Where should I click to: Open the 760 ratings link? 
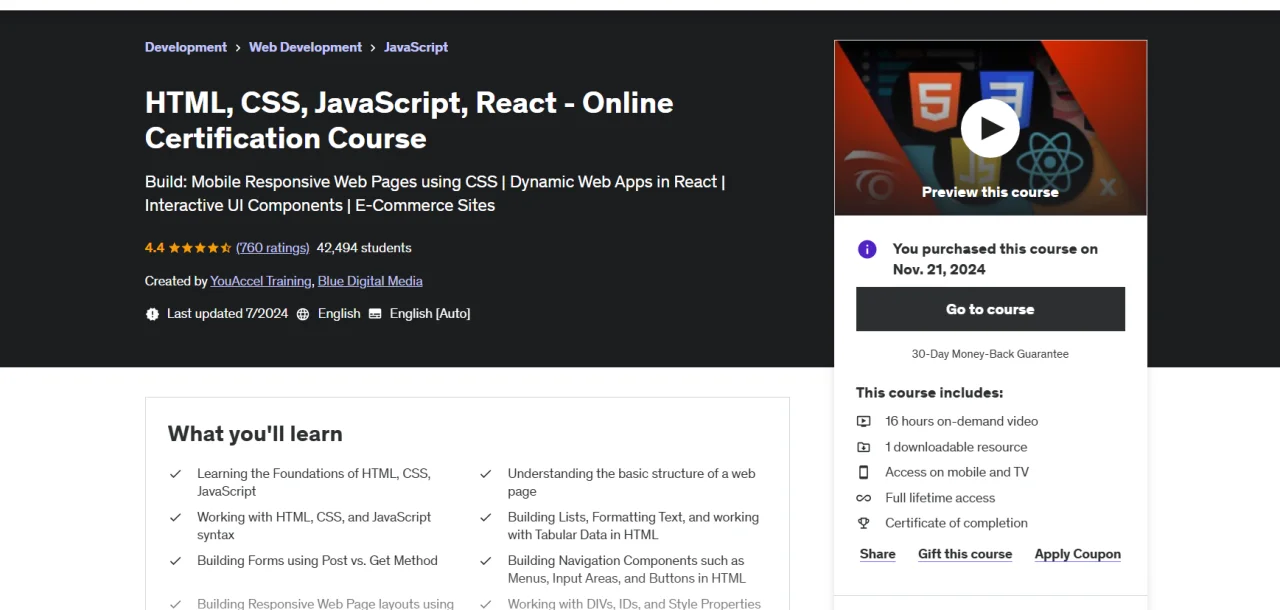coord(273,248)
